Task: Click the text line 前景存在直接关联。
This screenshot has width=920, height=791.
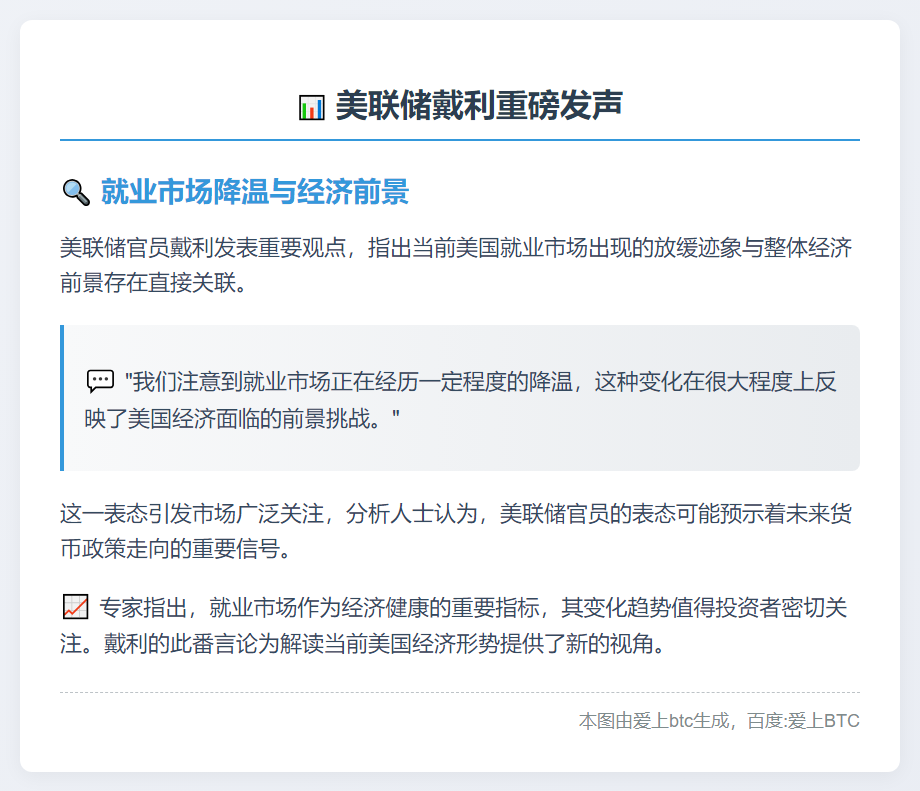Action: coord(152,283)
